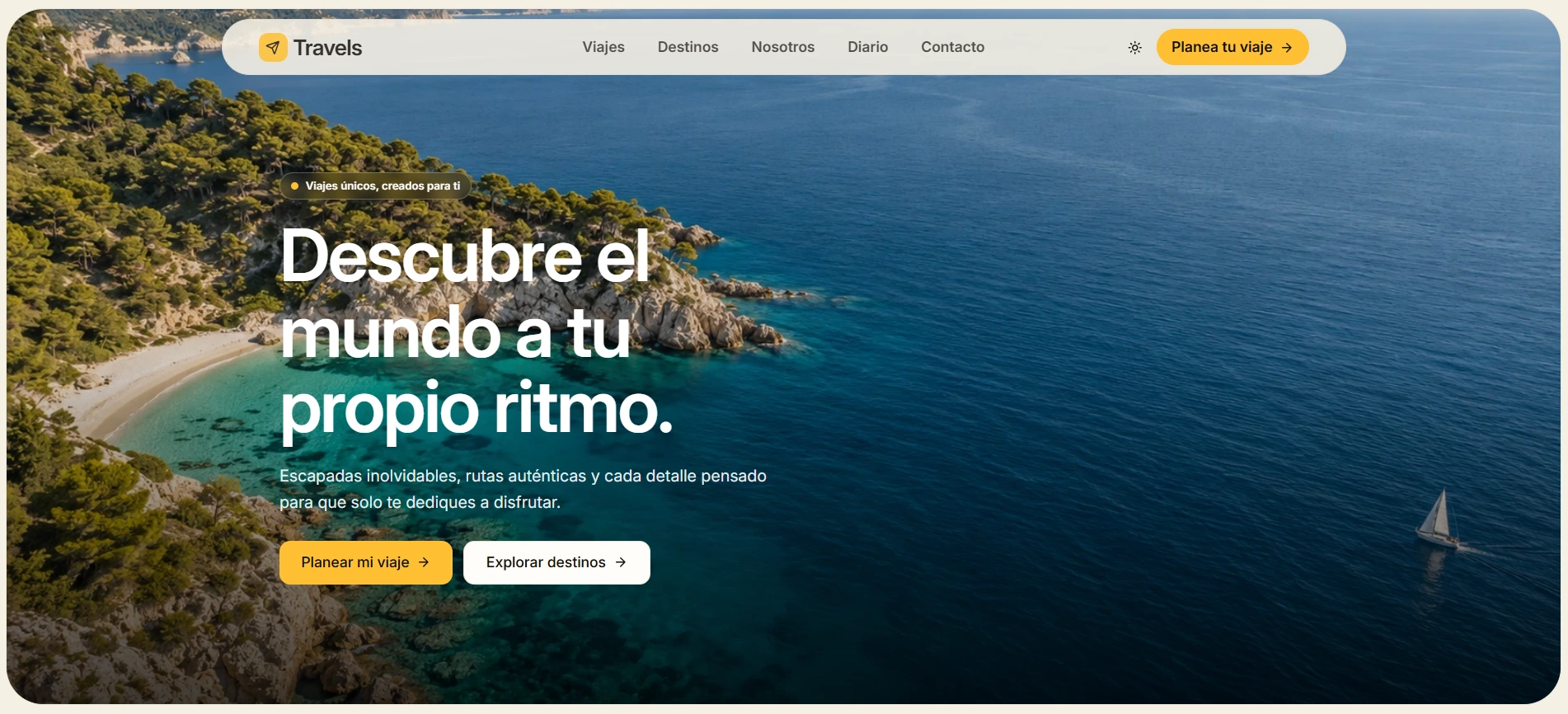Go to Destinos in the navigation

coord(688,47)
